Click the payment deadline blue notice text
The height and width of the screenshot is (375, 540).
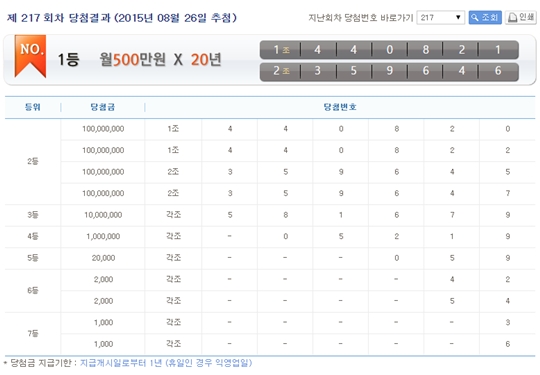166,363
